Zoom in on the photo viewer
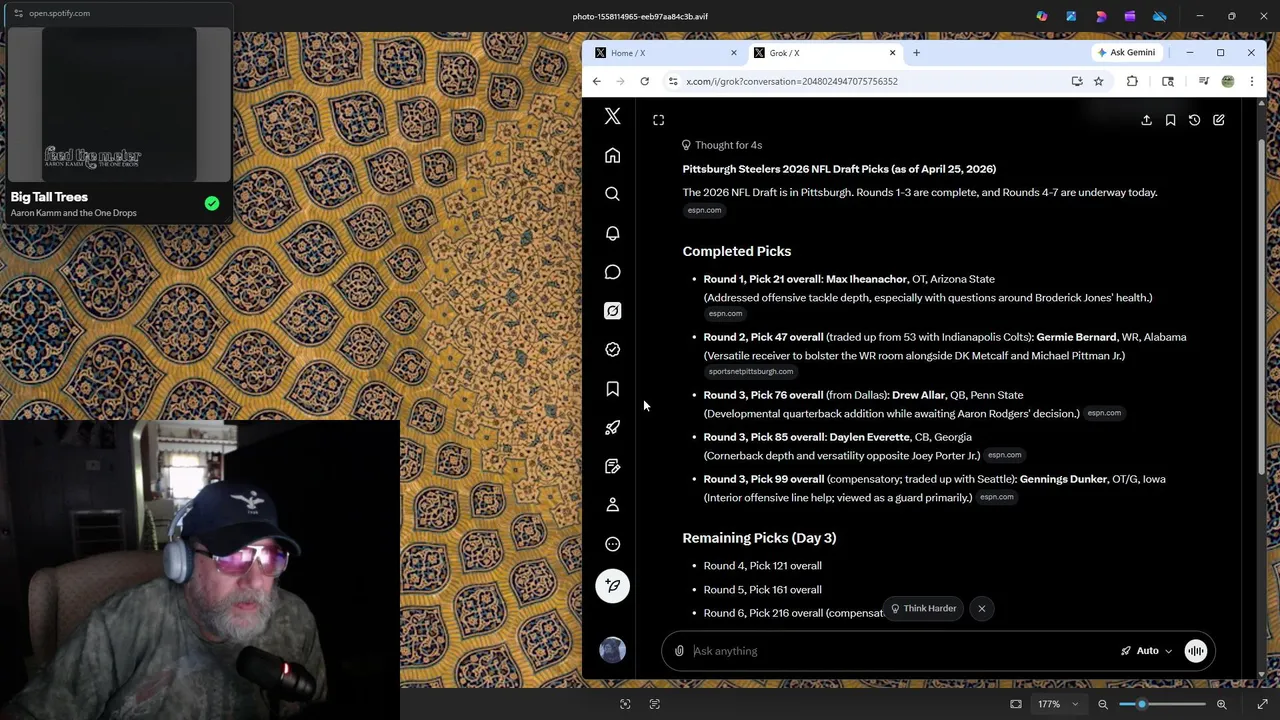 click(x=1221, y=704)
